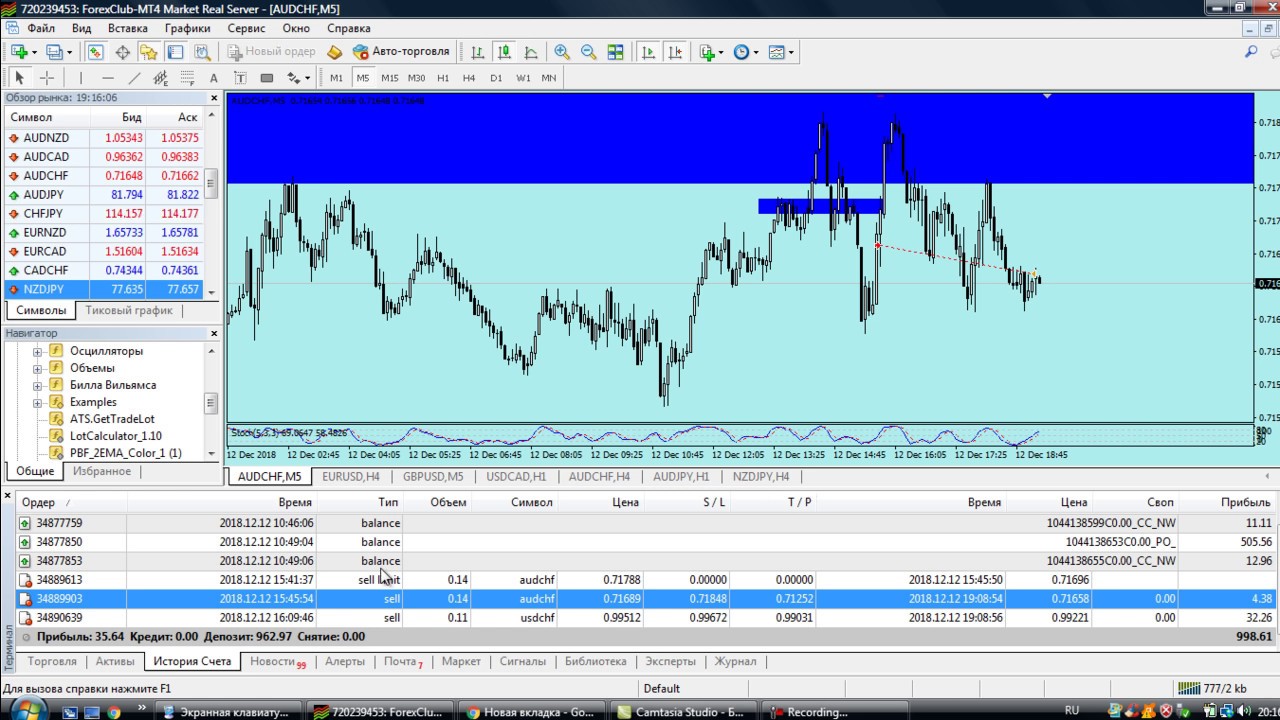Expand the Объемы tree node
The image size is (1280, 720).
(x=37, y=368)
